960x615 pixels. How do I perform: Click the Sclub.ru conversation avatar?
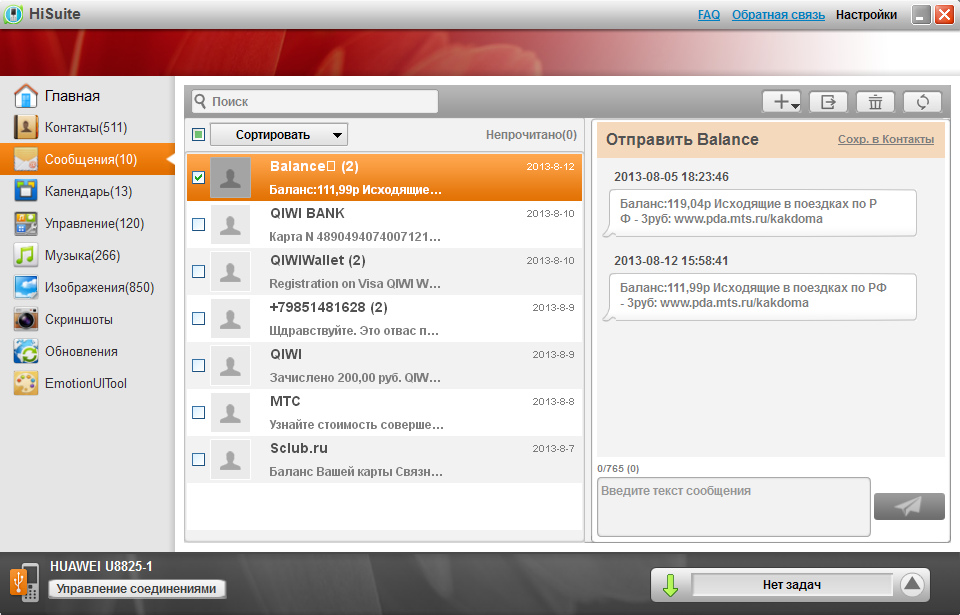coord(230,459)
